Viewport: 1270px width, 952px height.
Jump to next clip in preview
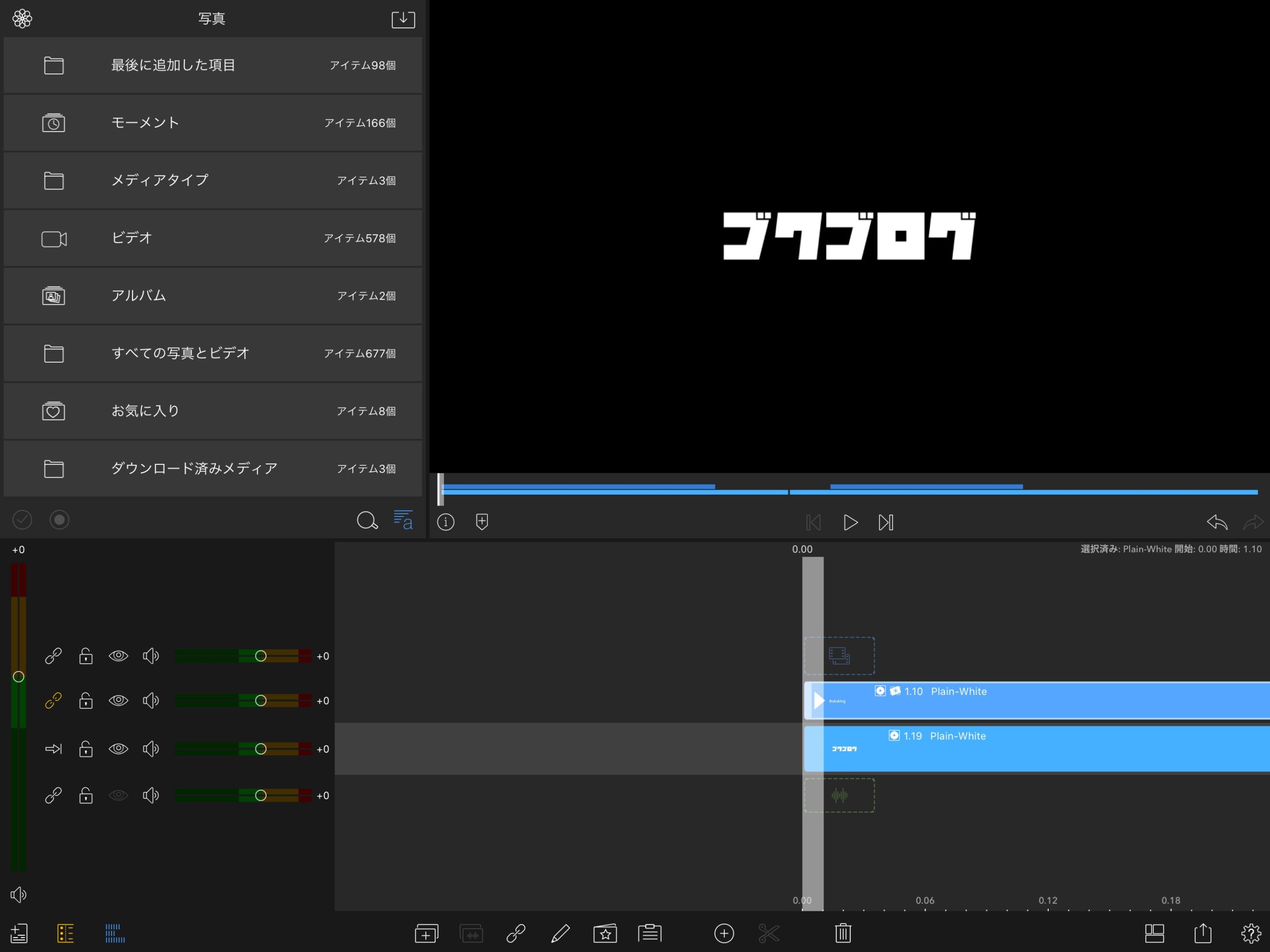(886, 522)
